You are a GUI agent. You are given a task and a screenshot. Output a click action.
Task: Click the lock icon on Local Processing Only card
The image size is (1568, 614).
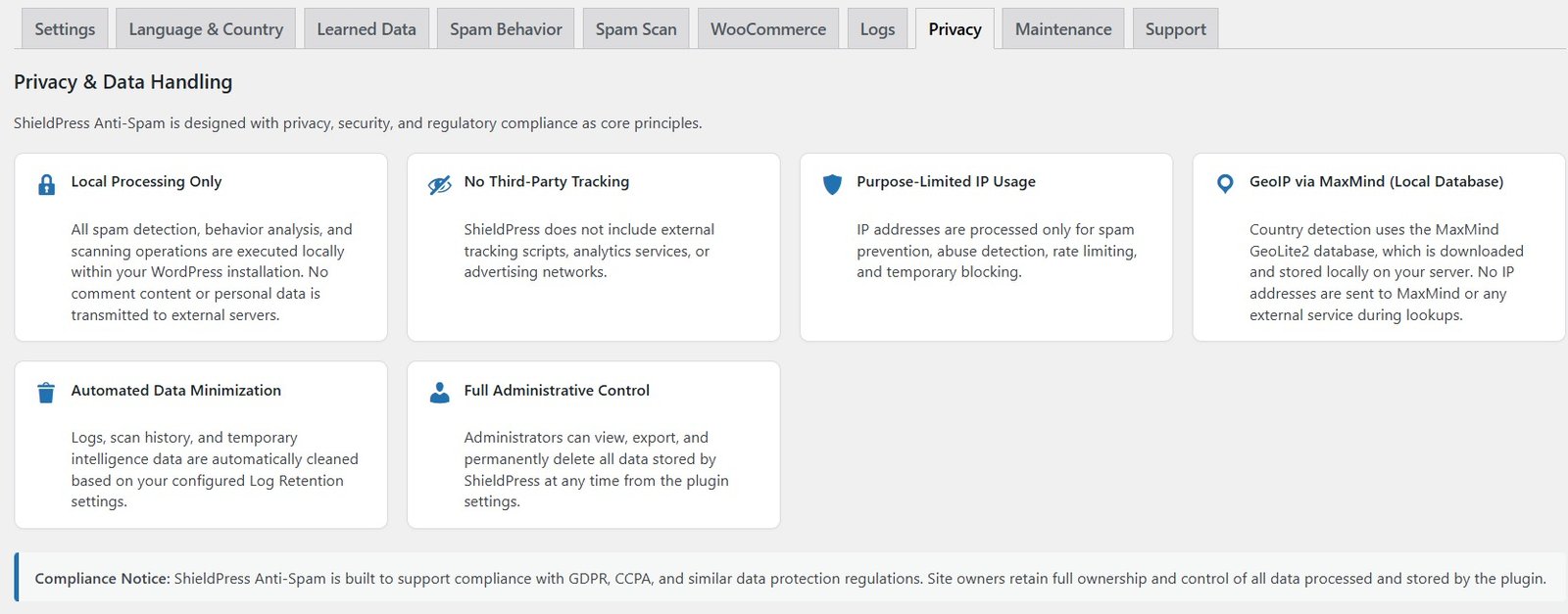click(46, 185)
